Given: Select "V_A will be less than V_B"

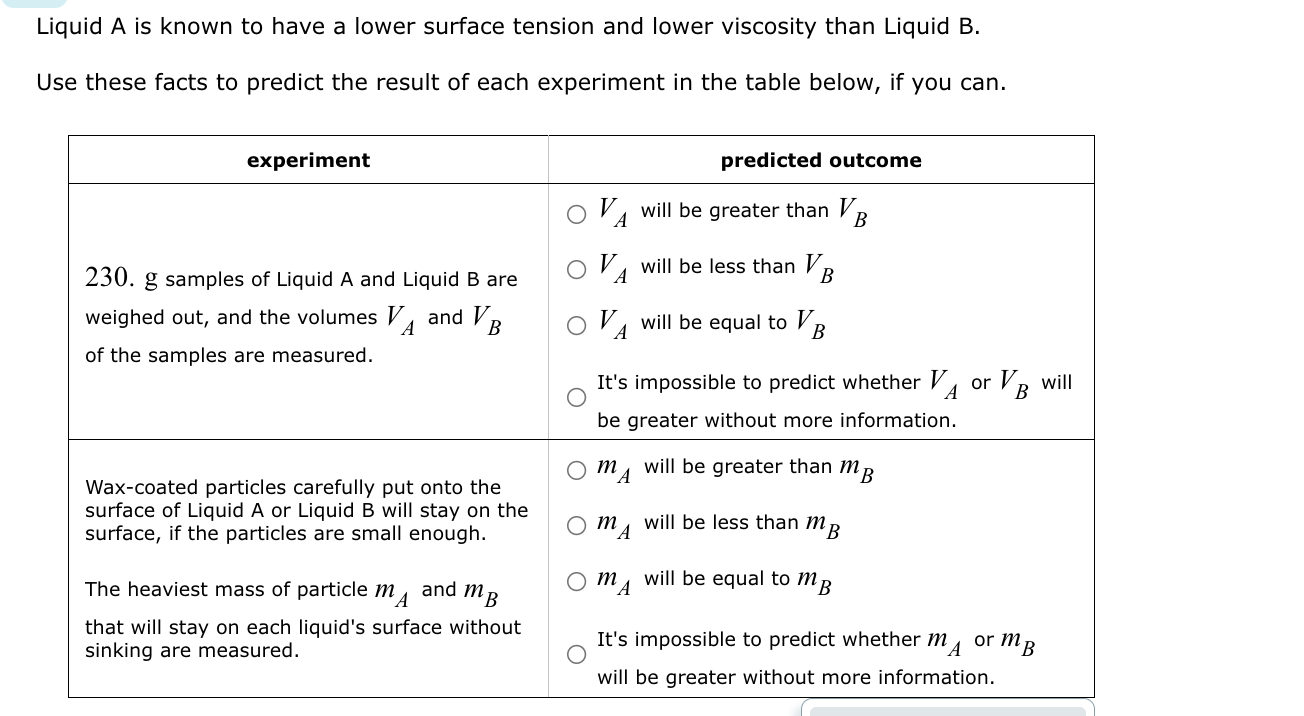Looking at the screenshot, I should point(576,268).
